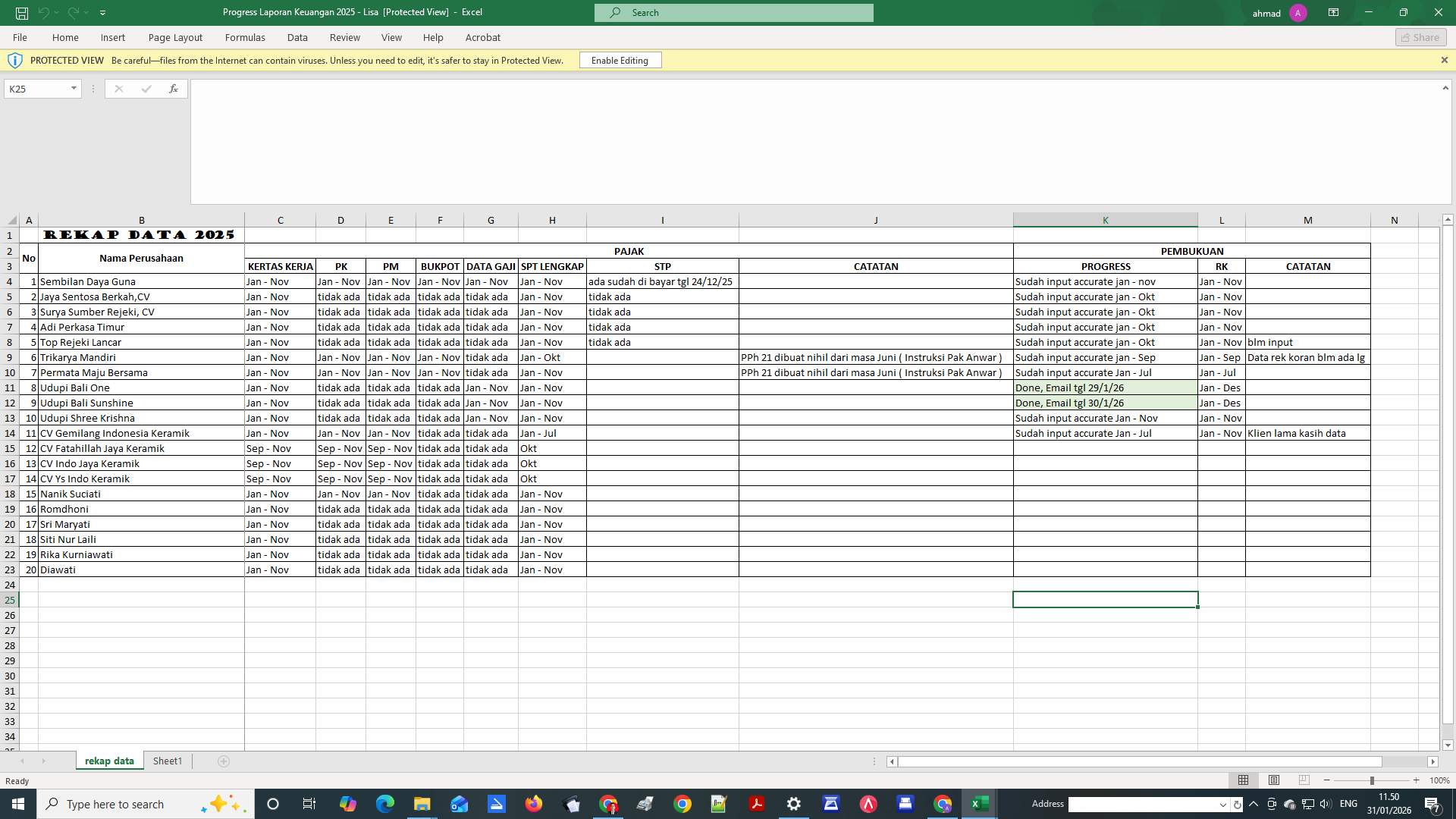Screen dimensions: 1456x819
Task: Open the Name Box dropdown
Action: pos(74,89)
